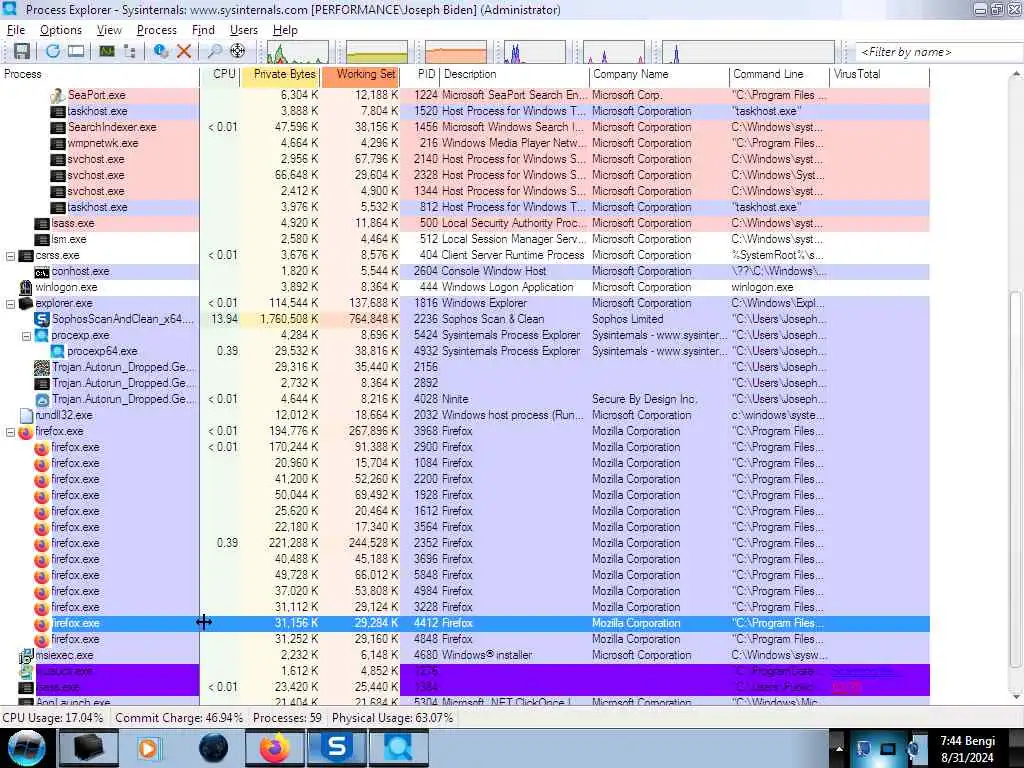The width and height of the screenshot is (1024, 768).
Task: Click the Firefox taskbar icon
Action: coord(275,748)
